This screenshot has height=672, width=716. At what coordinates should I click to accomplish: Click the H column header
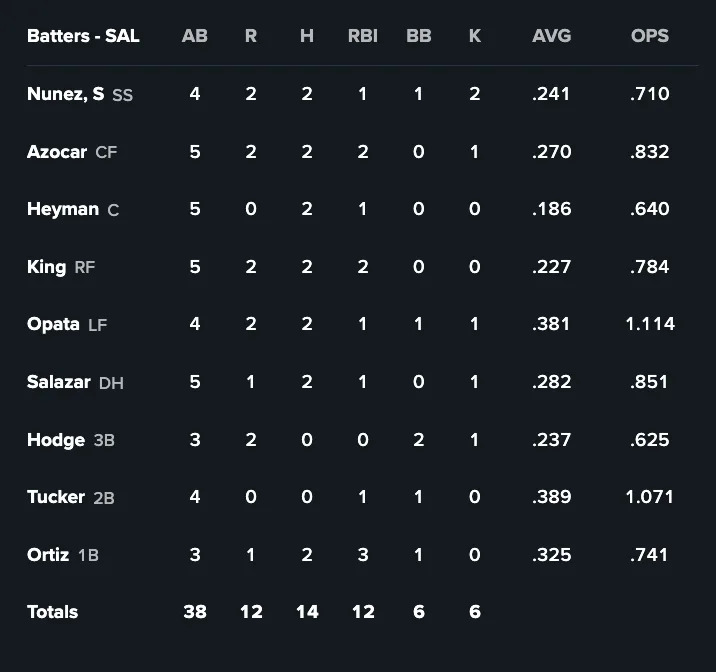pos(307,36)
